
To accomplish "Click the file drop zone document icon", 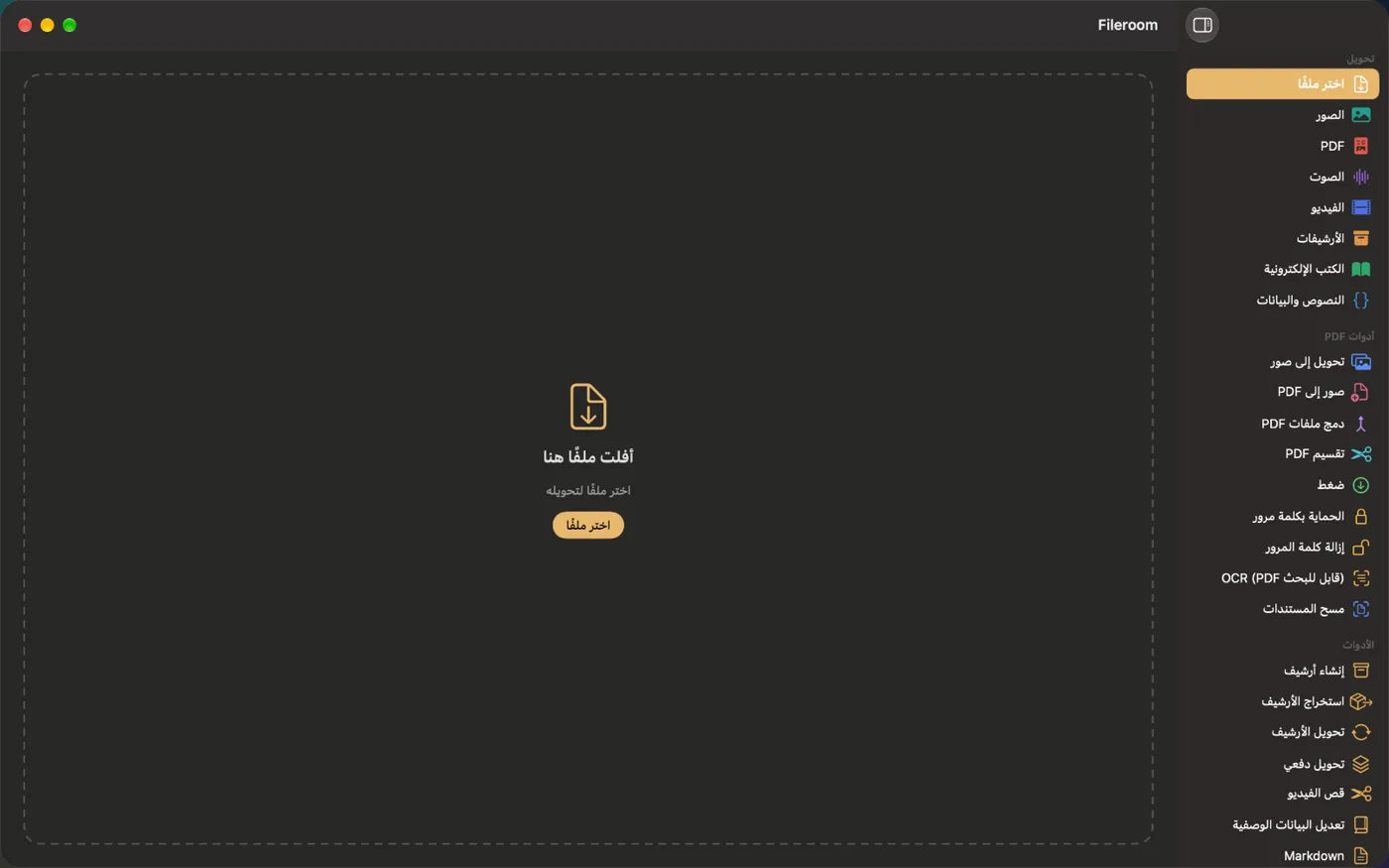I will coord(588,407).
